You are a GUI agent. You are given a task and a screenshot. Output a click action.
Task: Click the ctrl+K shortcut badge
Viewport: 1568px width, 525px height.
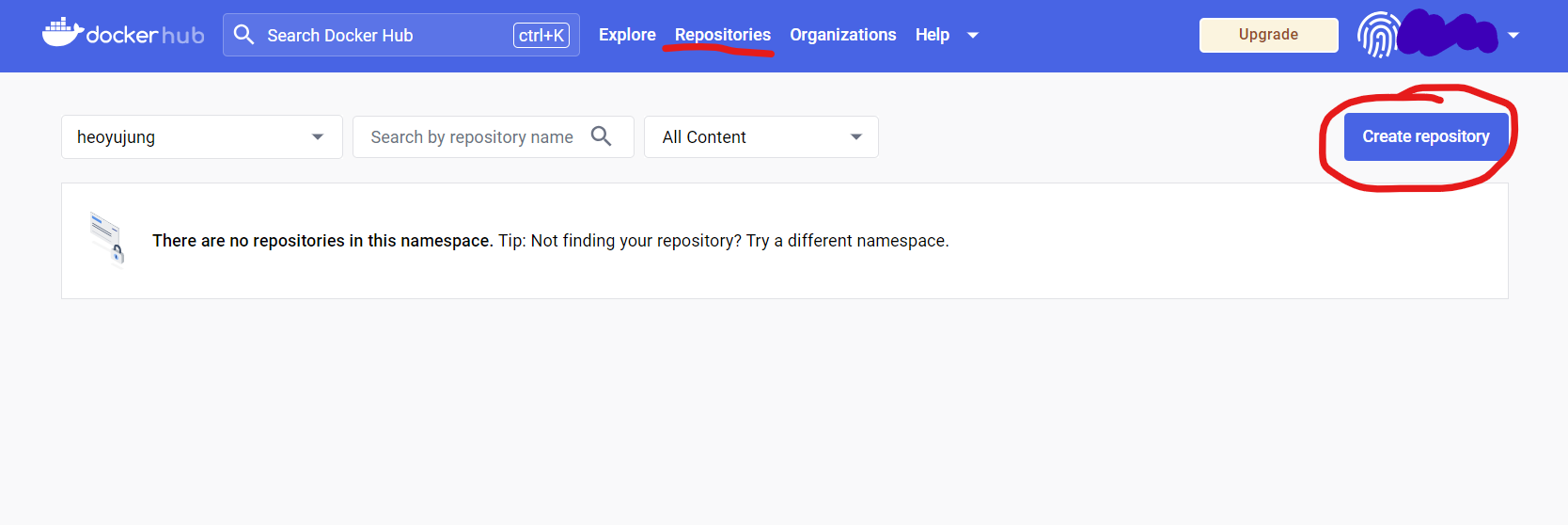point(541,35)
